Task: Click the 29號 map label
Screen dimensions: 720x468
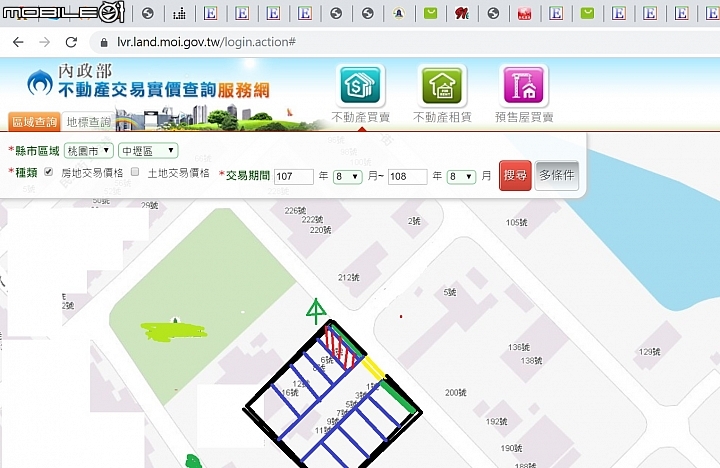Action: [150, 205]
